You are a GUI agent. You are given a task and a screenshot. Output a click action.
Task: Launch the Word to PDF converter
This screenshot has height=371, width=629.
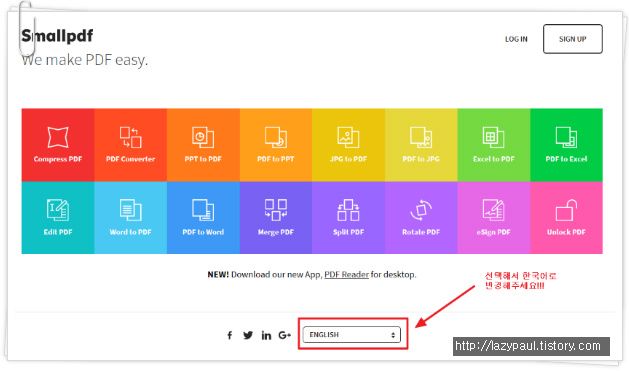(x=130, y=217)
